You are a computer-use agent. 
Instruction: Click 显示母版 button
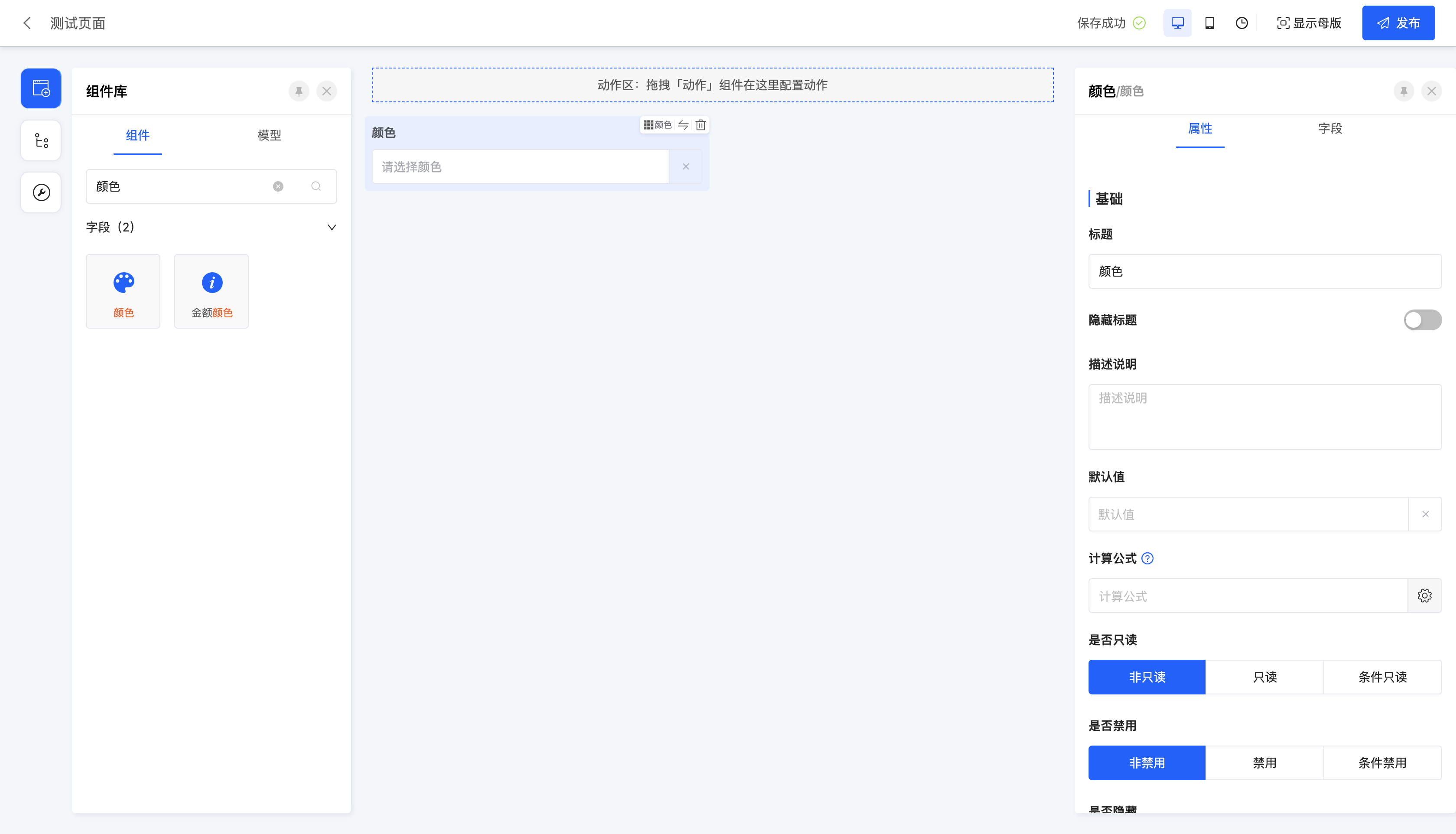click(x=1309, y=23)
